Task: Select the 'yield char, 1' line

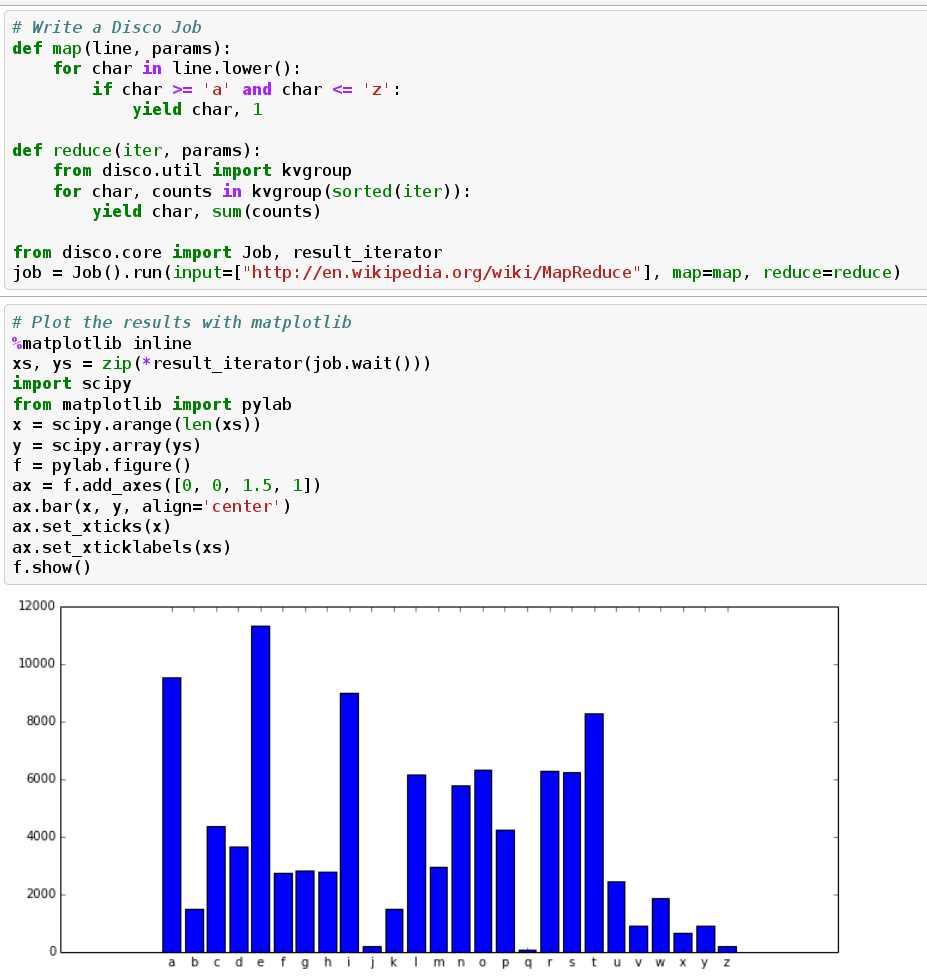Action: click(197, 109)
